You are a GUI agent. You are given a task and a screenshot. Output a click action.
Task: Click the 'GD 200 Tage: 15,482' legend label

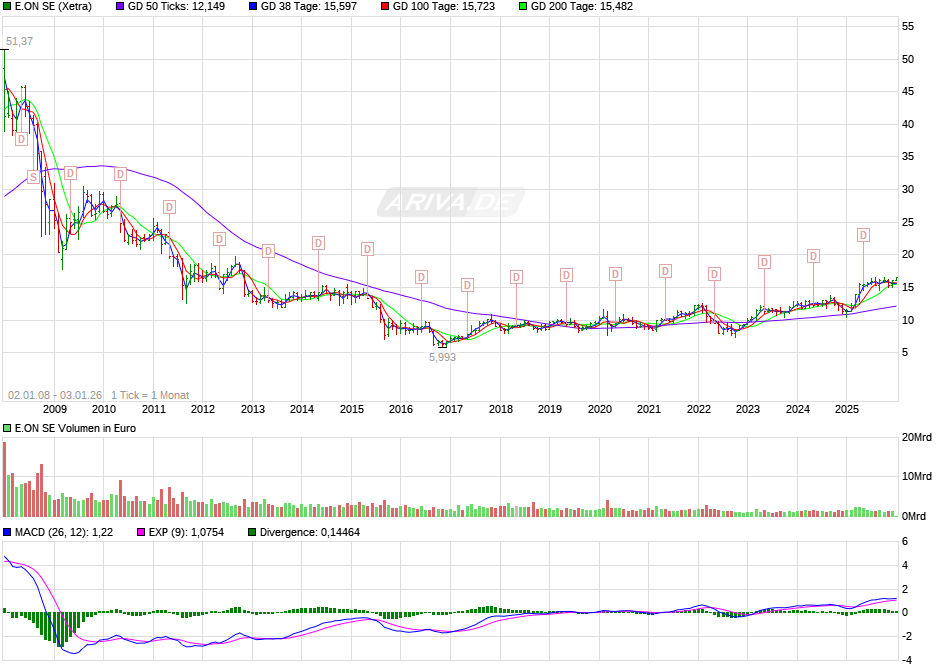(582, 7)
